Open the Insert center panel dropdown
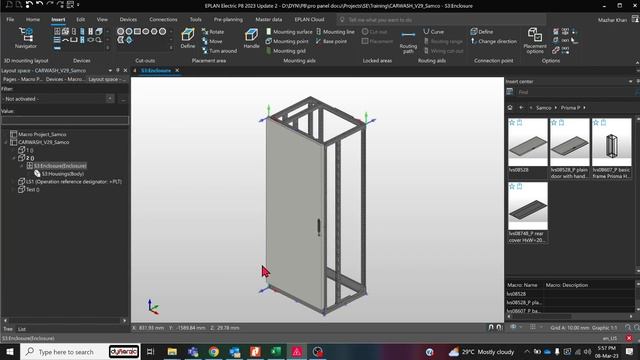640x360 pixels. pos(631,82)
